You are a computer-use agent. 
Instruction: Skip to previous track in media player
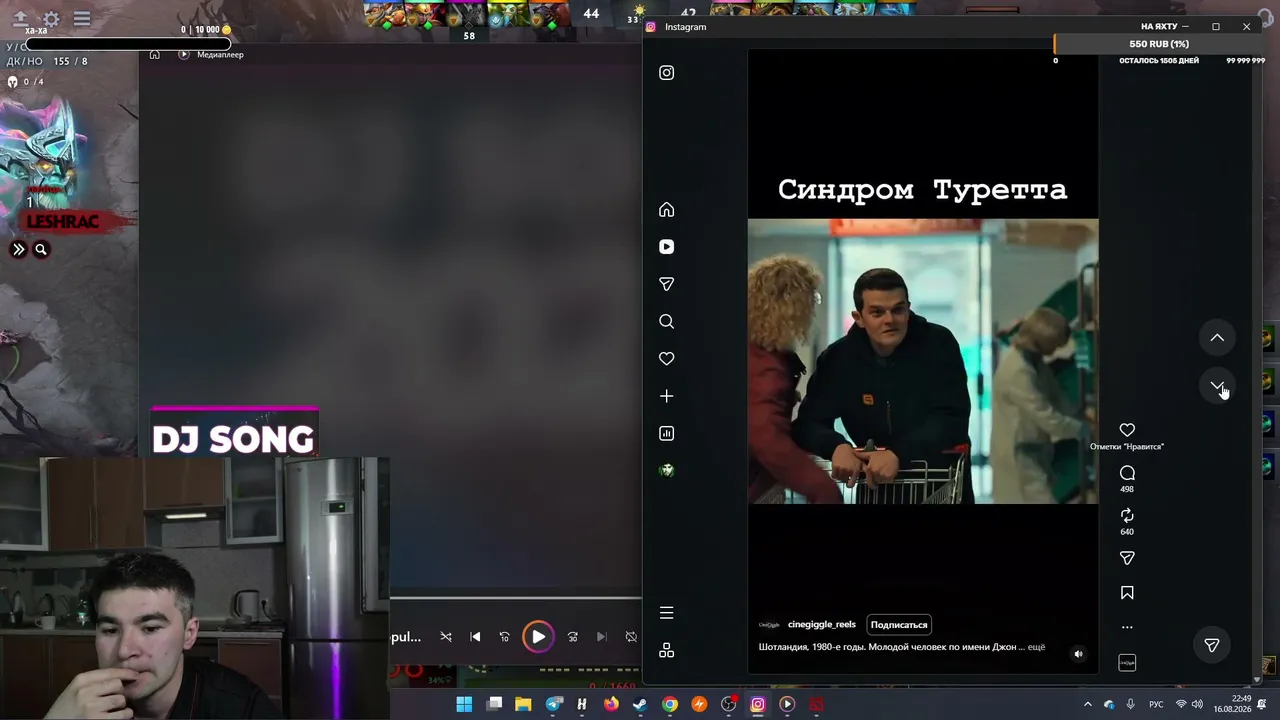coord(475,637)
